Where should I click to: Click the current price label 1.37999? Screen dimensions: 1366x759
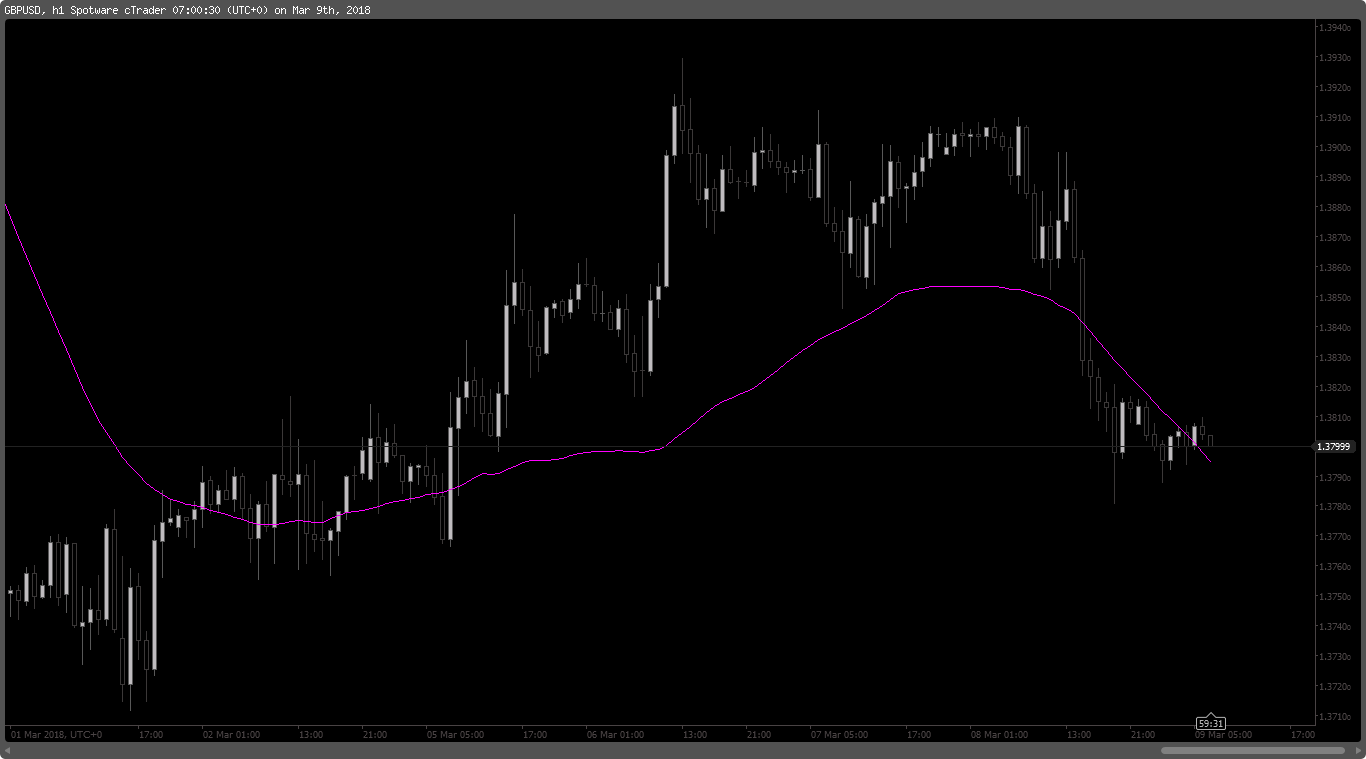(x=1335, y=447)
